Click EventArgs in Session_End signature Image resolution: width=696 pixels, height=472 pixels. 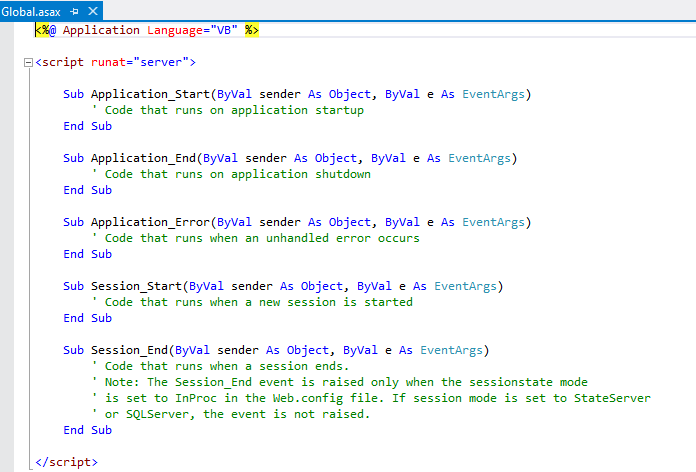451,350
